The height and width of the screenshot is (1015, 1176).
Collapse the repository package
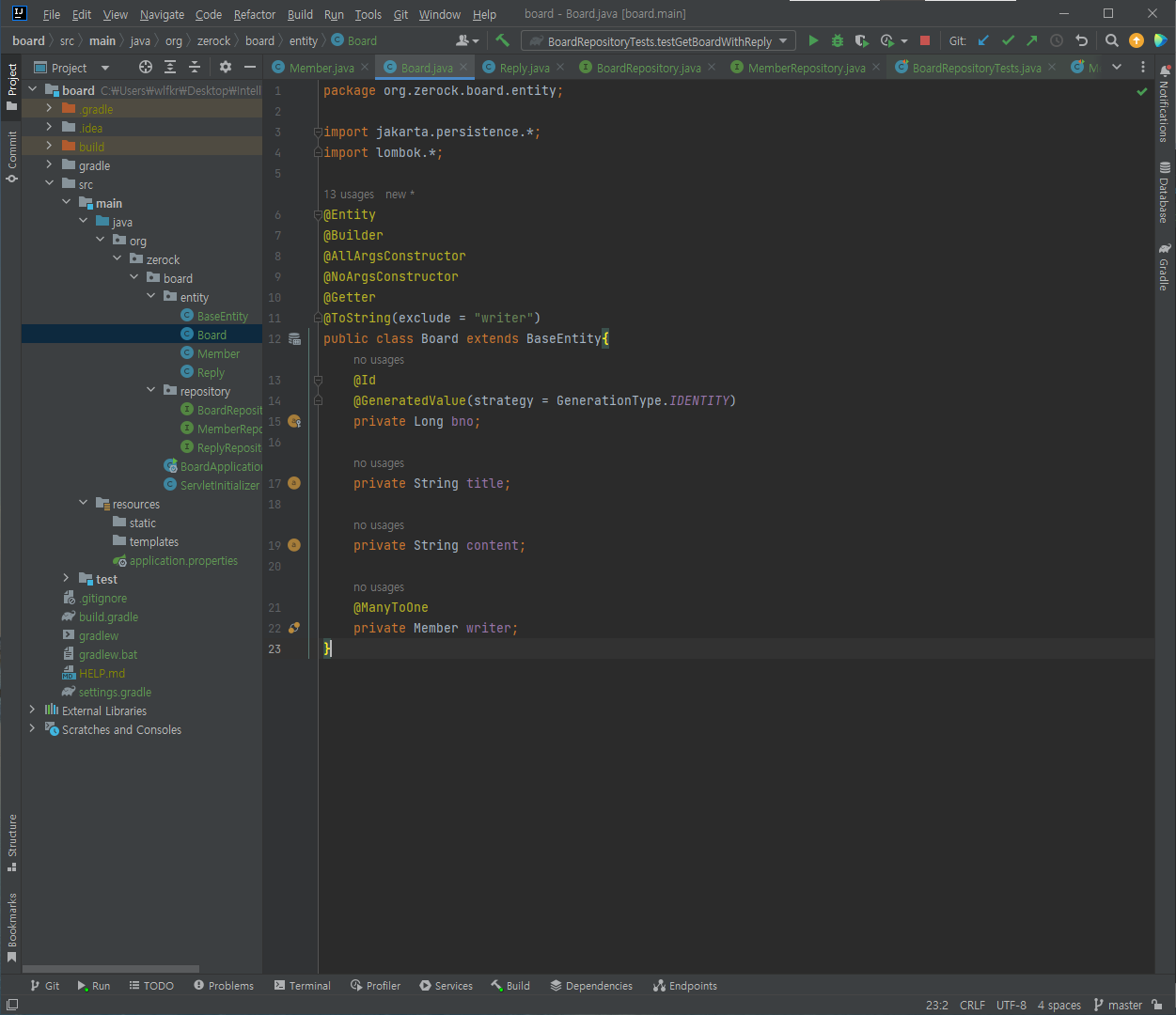150,391
